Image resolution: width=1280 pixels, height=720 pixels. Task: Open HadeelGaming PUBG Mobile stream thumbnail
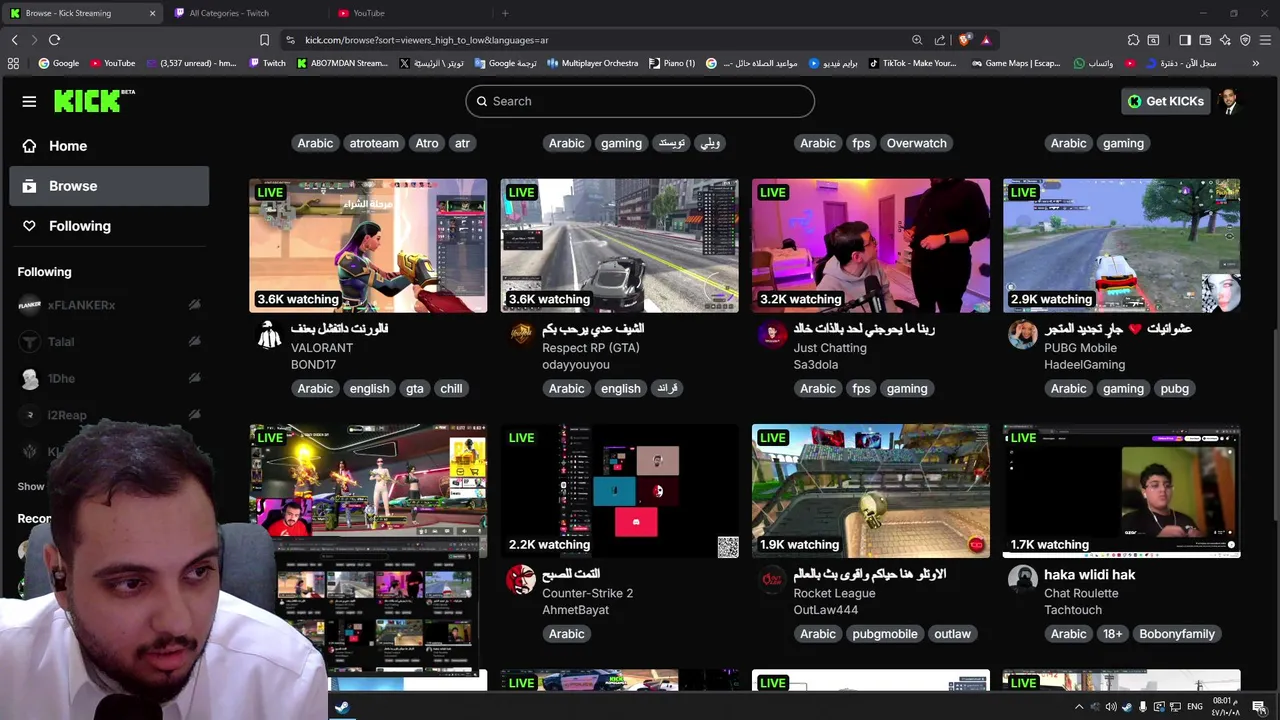tap(1121, 246)
